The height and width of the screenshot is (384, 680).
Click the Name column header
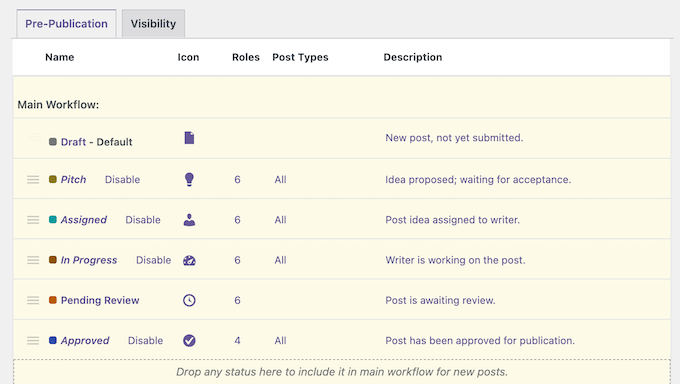pos(60,57)
